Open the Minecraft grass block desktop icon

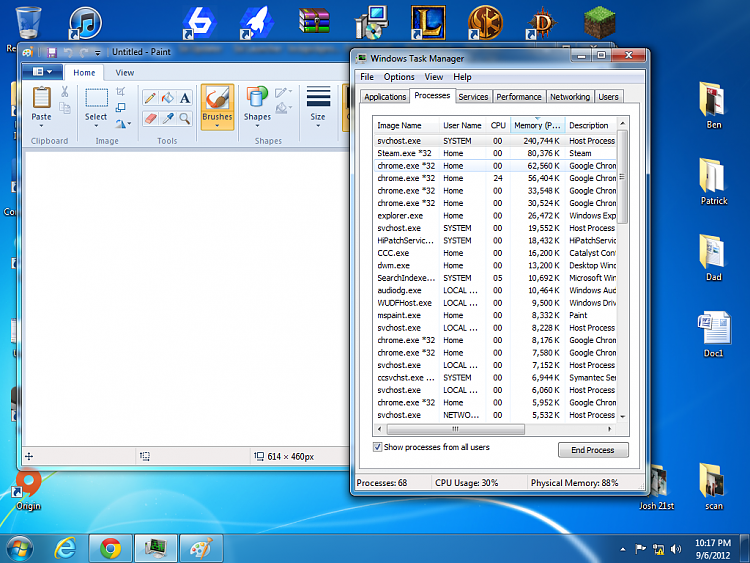coord(599,22)
